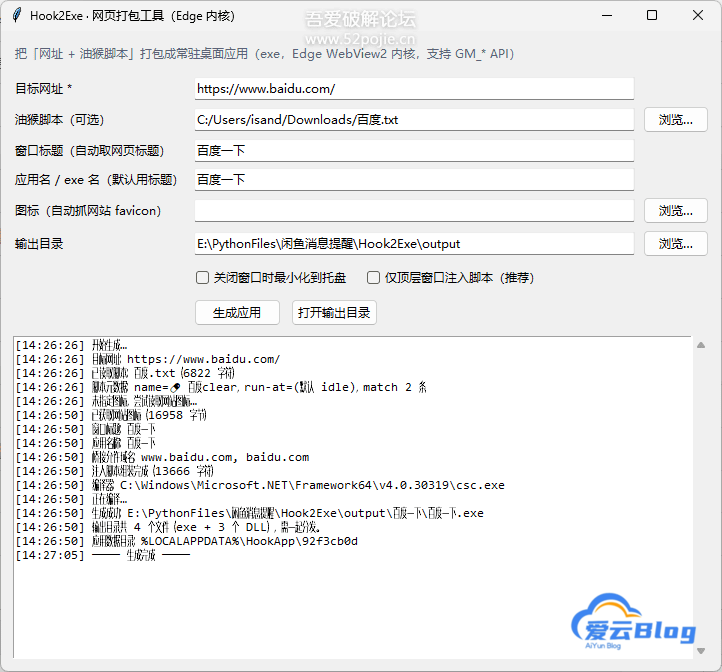Click the 14:27:05 生成完成 log line
722x672 pixels.
[x=103, y=555]
